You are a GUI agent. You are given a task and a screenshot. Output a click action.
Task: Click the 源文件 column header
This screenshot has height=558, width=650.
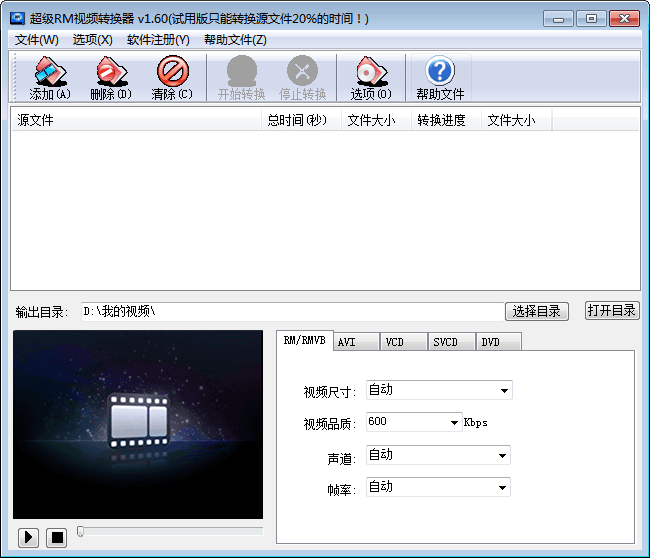[x=136, y=120]
